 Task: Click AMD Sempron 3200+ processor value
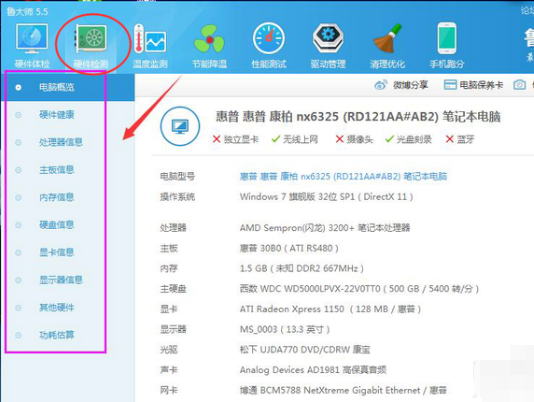click(x=325, y=228)
